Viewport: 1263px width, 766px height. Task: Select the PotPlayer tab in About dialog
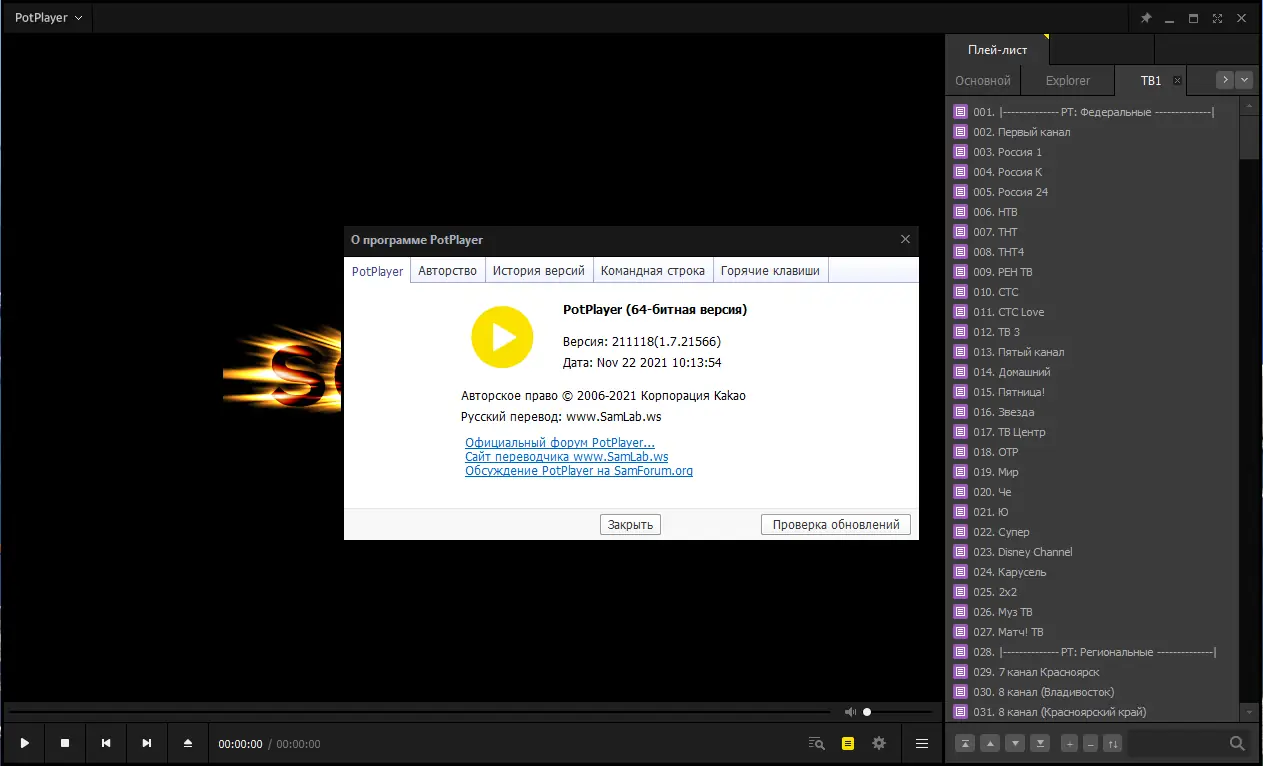[x=378, y=271]
